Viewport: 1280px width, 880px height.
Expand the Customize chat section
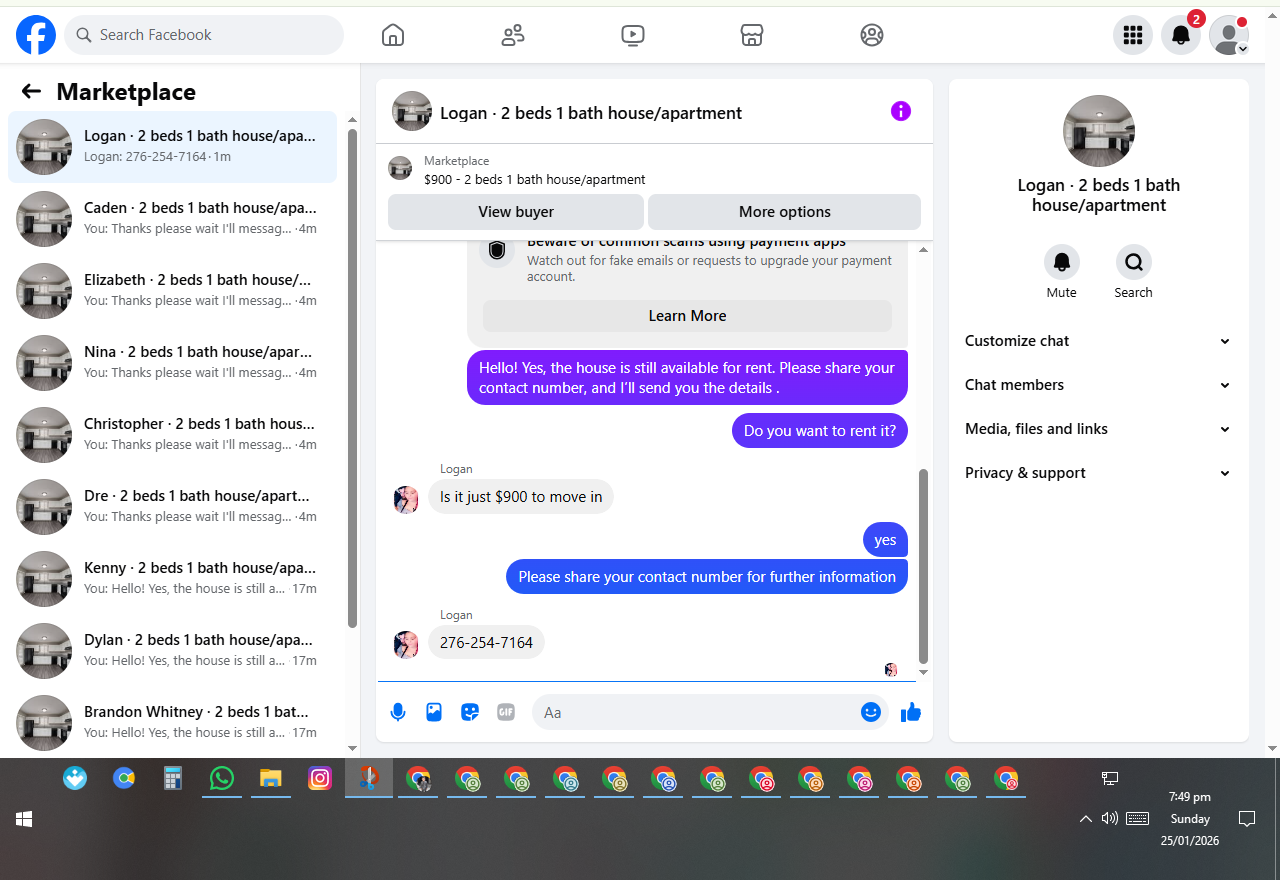pyautogui.click(x=1098, y=341)
